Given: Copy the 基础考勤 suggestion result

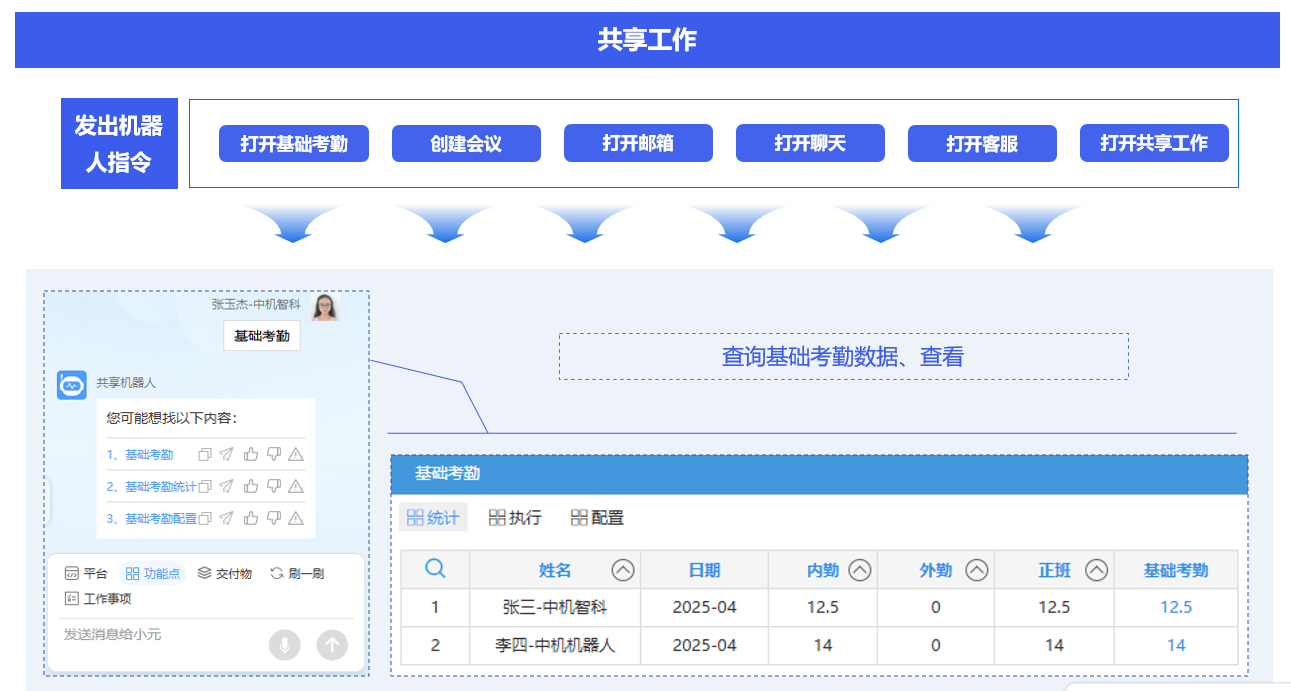Looking at the screenshot, I should click(205, 454).
